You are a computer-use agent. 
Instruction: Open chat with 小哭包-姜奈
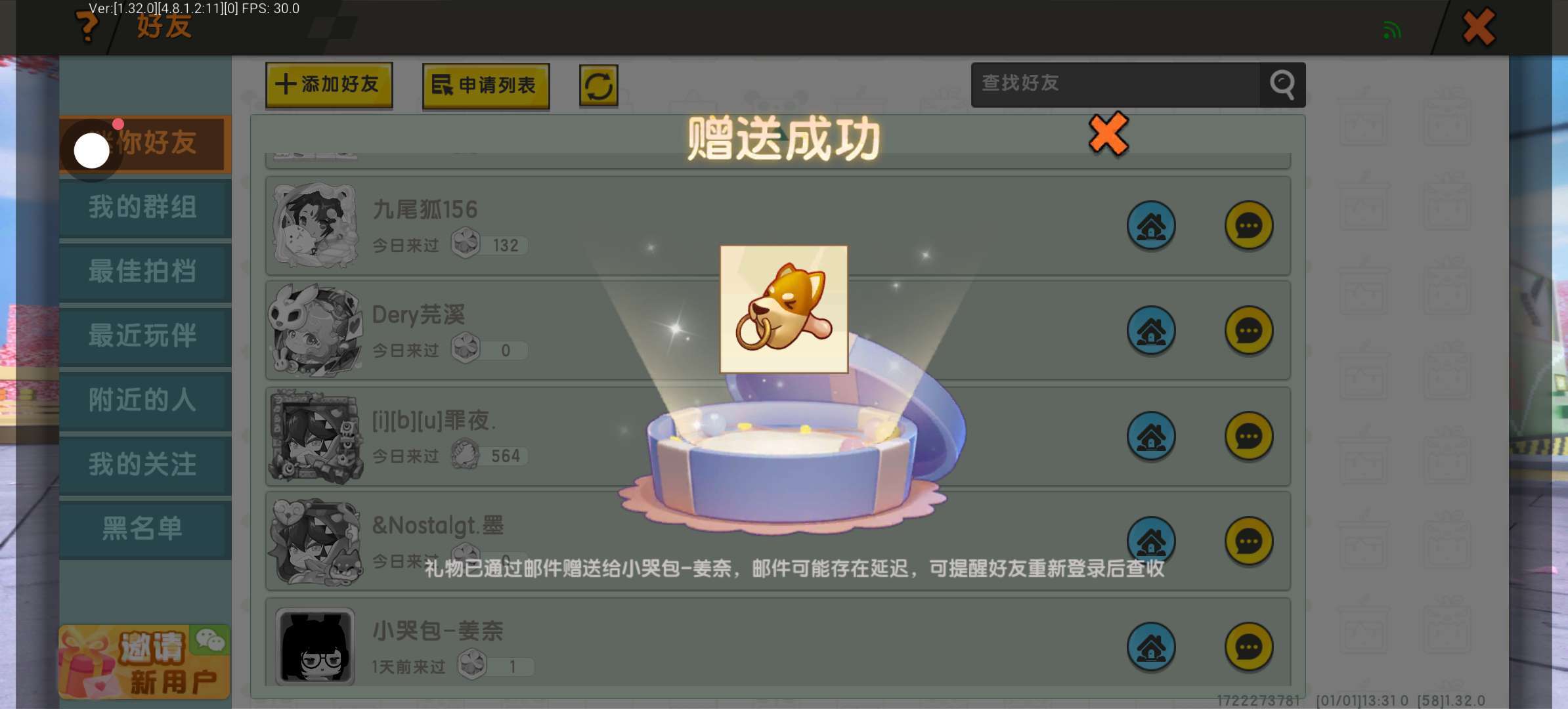pos(1249,647)
